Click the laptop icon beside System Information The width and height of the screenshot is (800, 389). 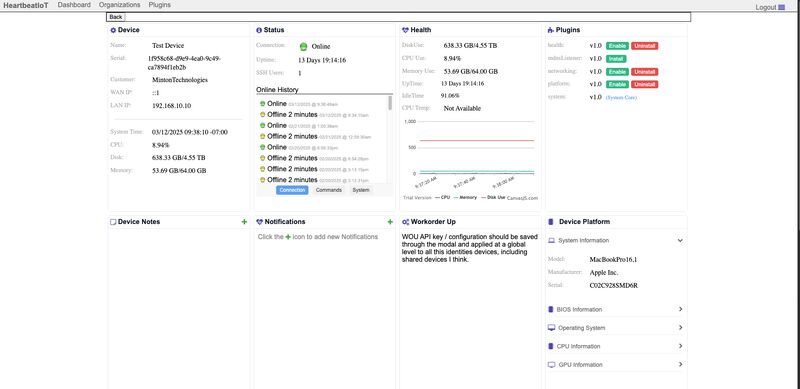[551, 240]
